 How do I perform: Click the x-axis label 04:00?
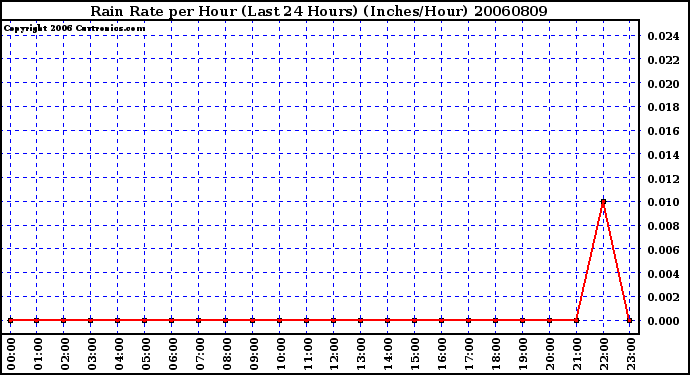pyautogui.click(x=118, y=354)
